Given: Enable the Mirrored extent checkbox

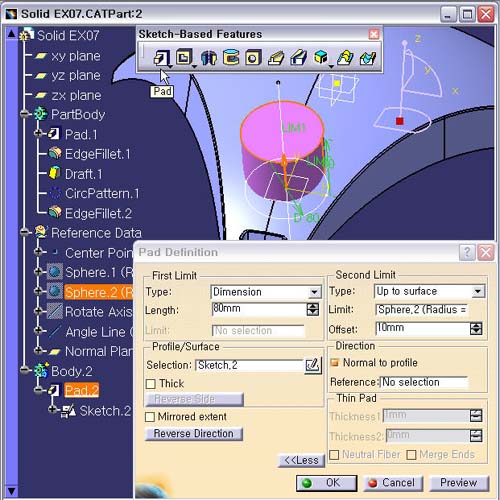Looking at the screenshot, I should coord(150,417).
